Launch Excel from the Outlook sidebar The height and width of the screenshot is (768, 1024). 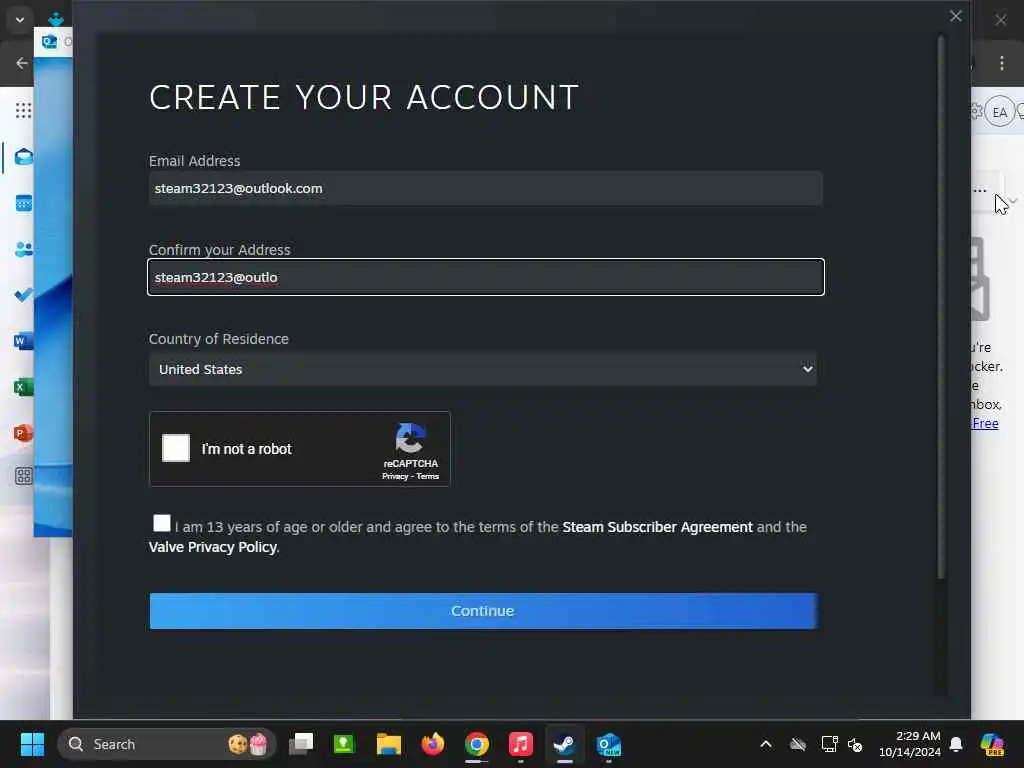[24, 387]
